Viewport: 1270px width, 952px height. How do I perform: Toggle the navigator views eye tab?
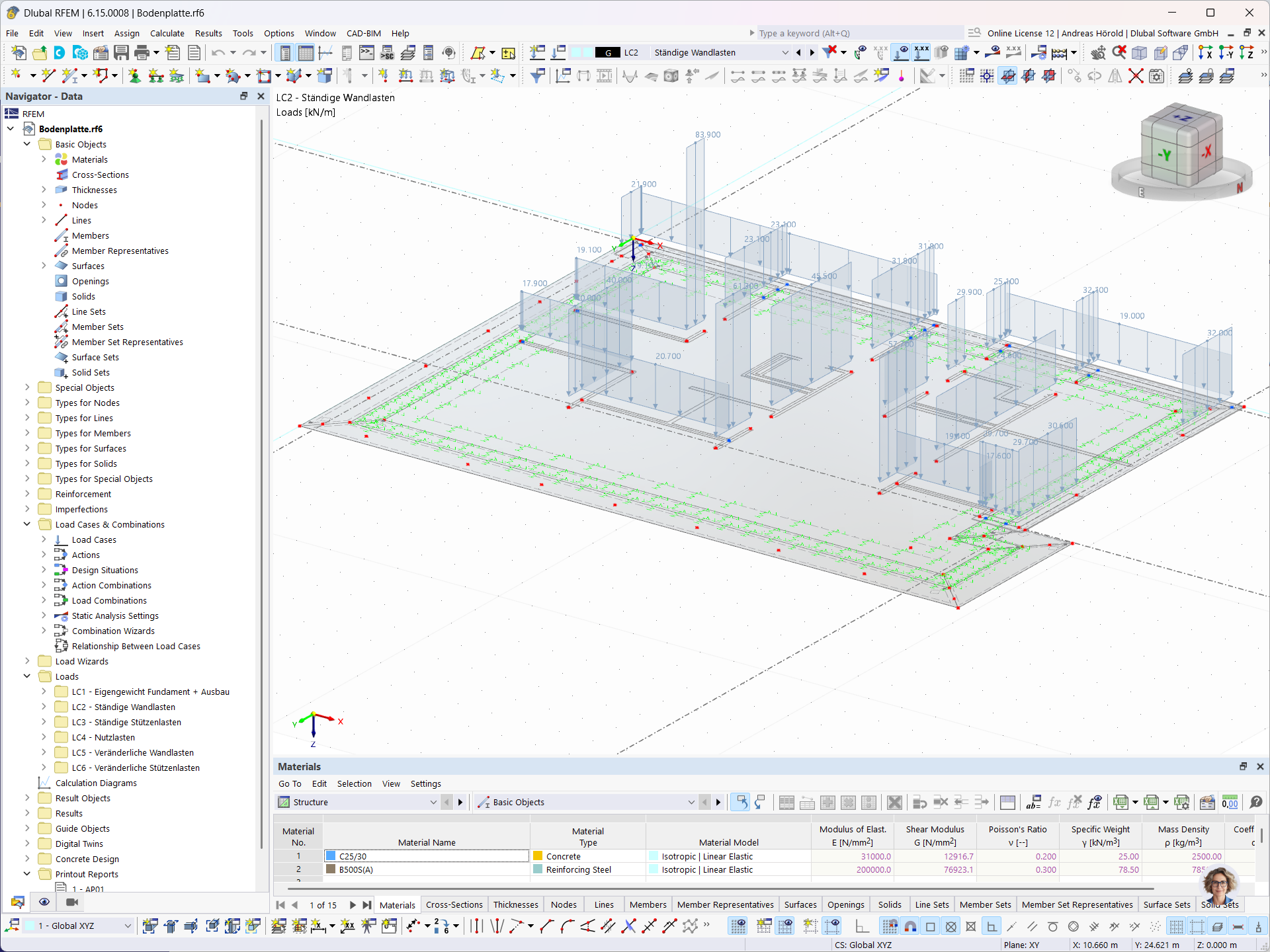44,902
